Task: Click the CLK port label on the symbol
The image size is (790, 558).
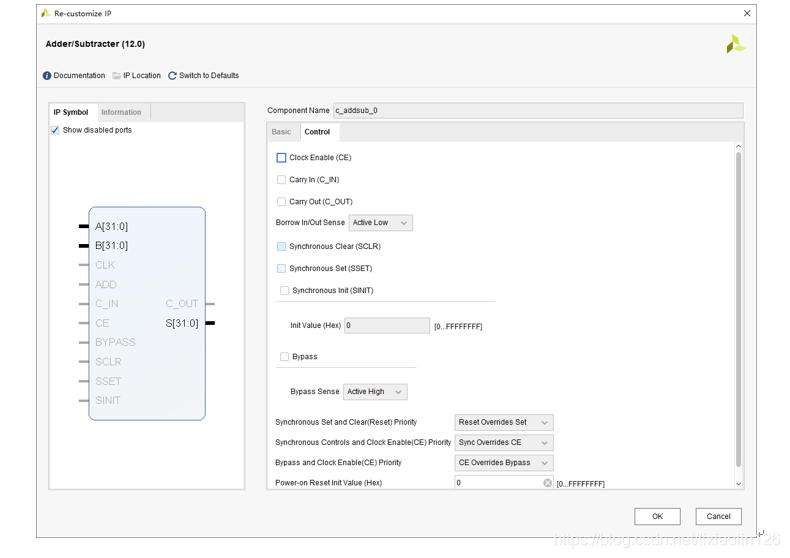Action: pyautogui.click(x=105, y=265)
